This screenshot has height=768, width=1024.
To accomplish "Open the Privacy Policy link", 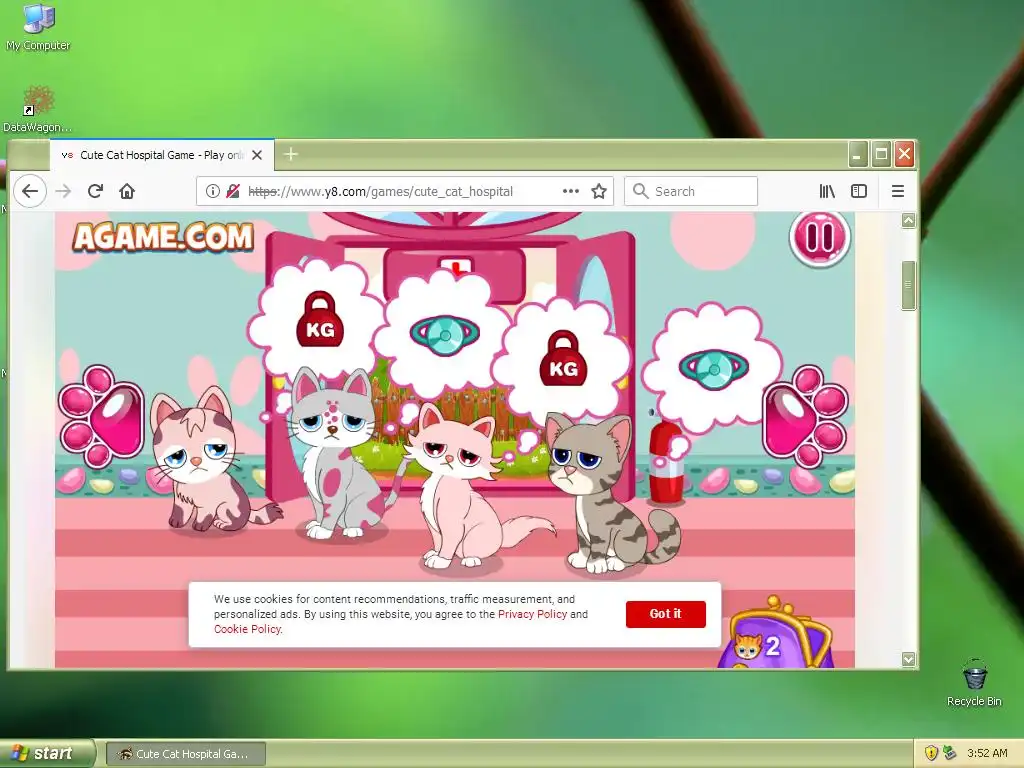I will pos(532,614).
